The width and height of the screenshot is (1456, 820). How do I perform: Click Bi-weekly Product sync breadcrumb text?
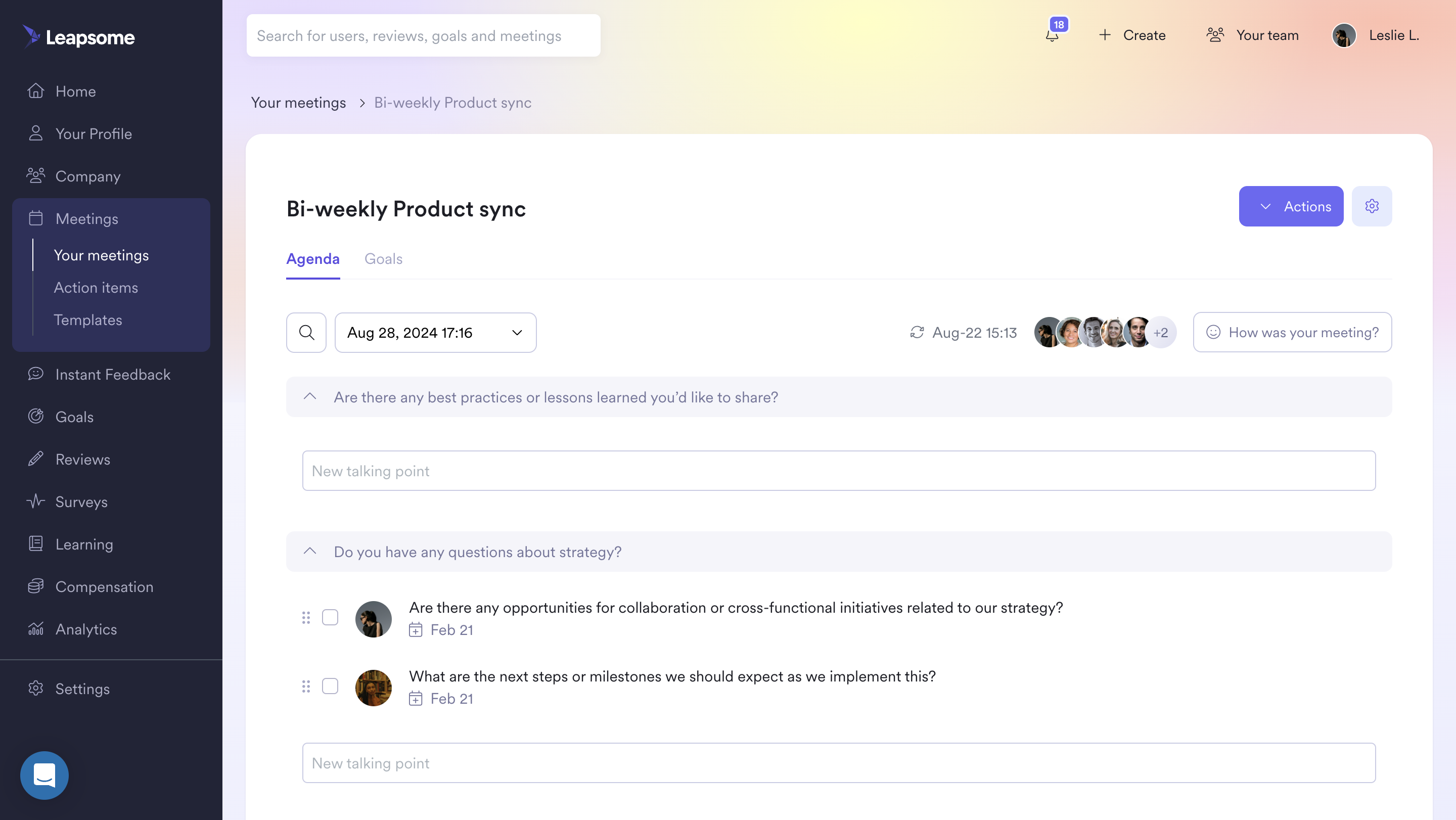452,102
